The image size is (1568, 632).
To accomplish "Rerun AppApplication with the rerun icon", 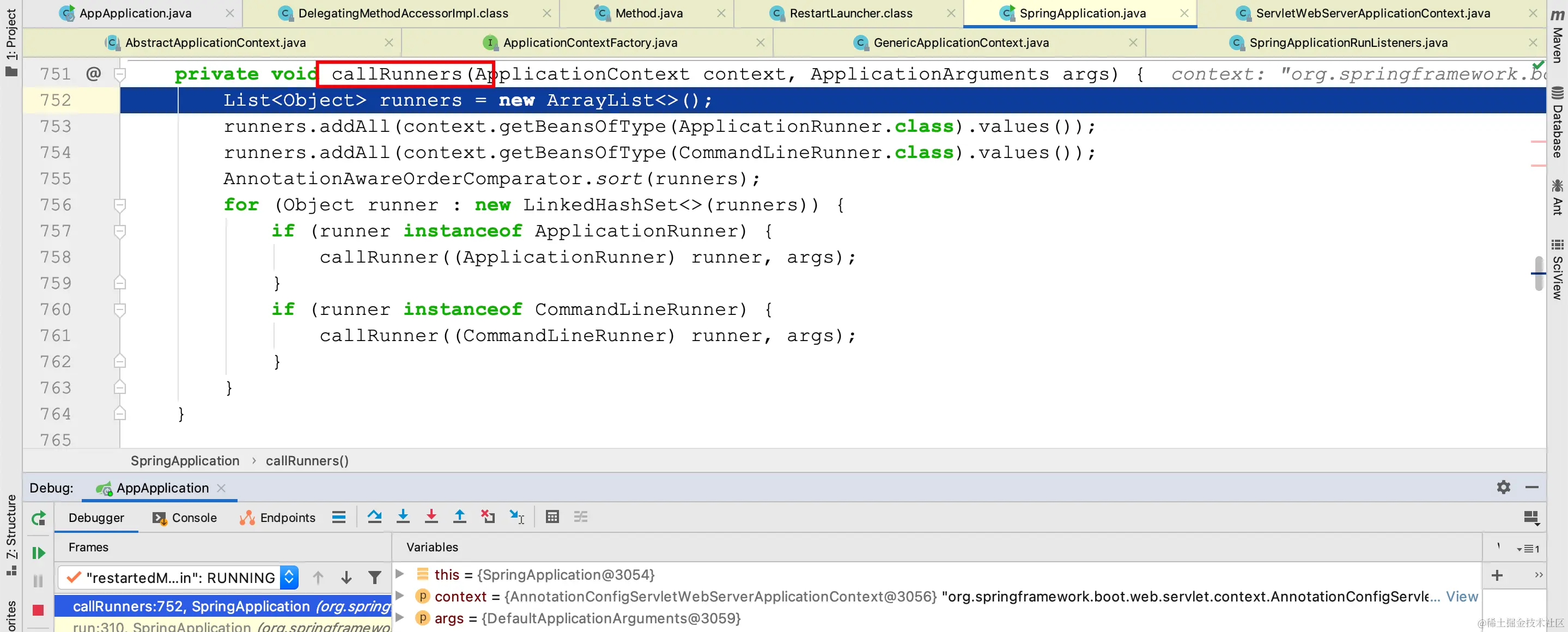I will [x=38, y=518].
